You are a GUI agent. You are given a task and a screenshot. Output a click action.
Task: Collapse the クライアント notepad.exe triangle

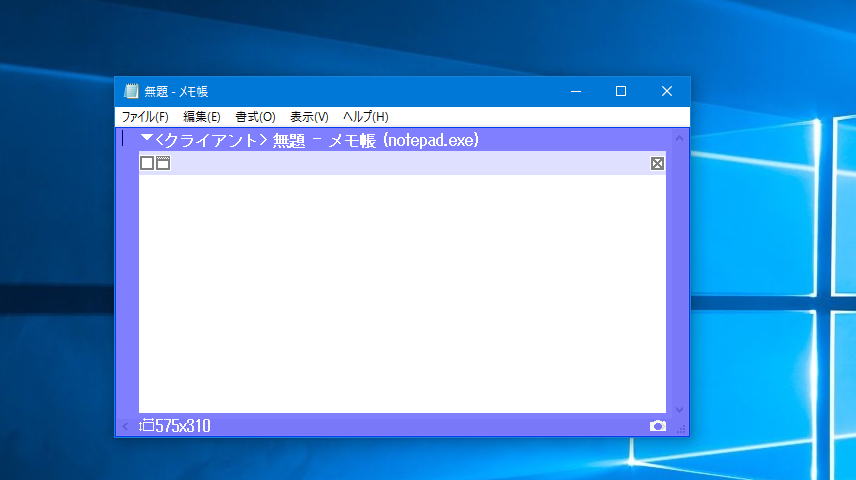pyautogui.click(x=146, y=138)
